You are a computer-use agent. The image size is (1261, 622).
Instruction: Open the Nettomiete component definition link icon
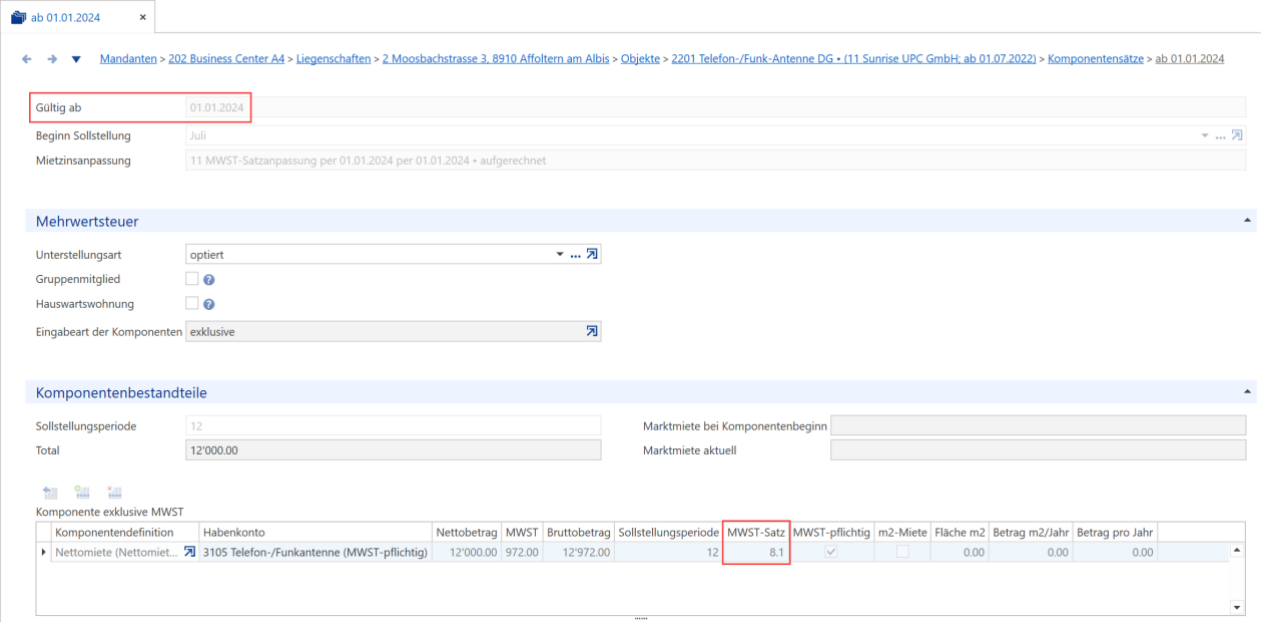(x=189, y=551)
